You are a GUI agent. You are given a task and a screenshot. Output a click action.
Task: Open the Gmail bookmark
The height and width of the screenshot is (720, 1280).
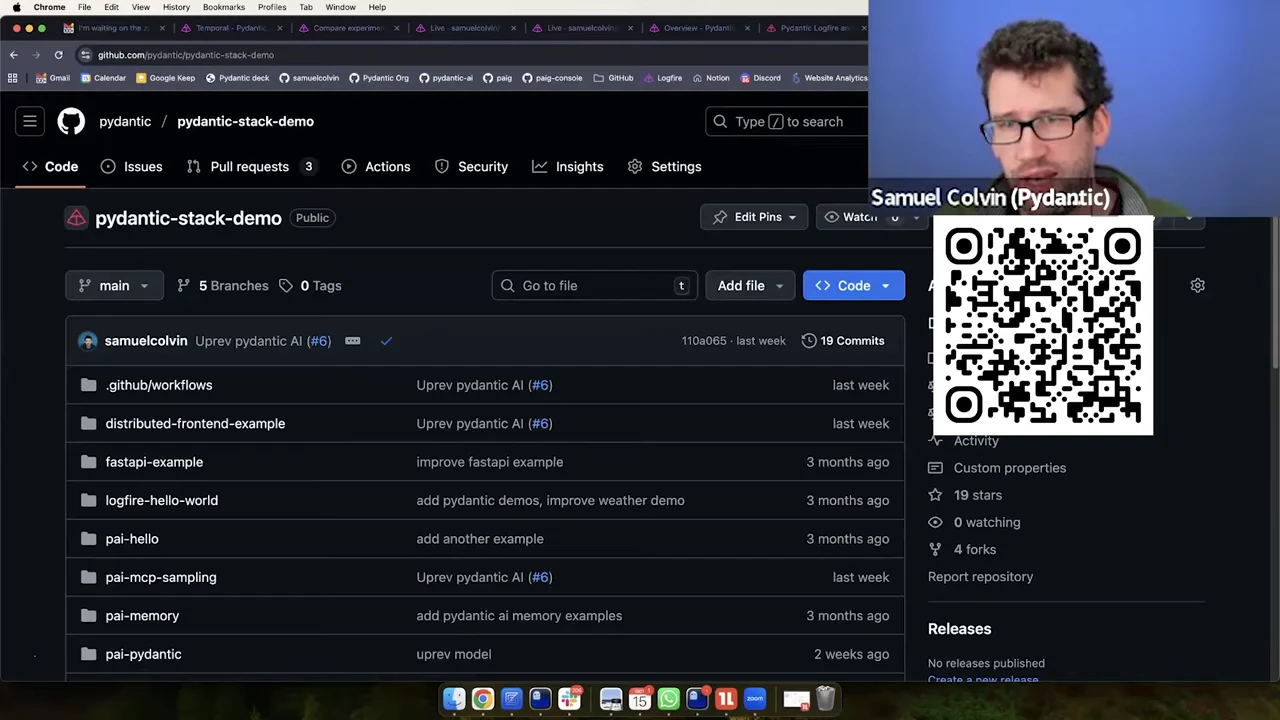click(x=53, y=78)
